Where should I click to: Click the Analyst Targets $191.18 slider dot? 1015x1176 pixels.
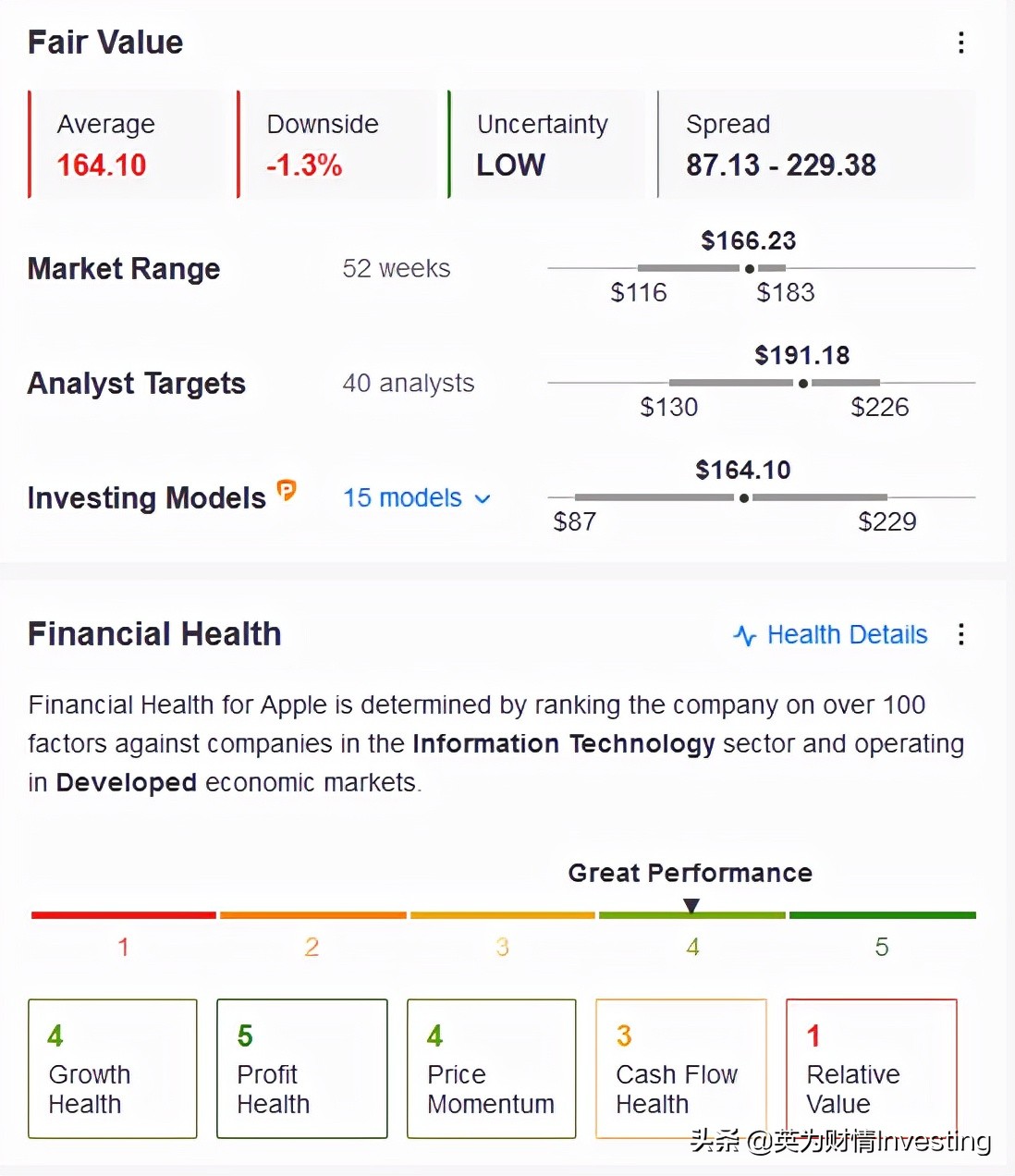[x=802, y=383]
